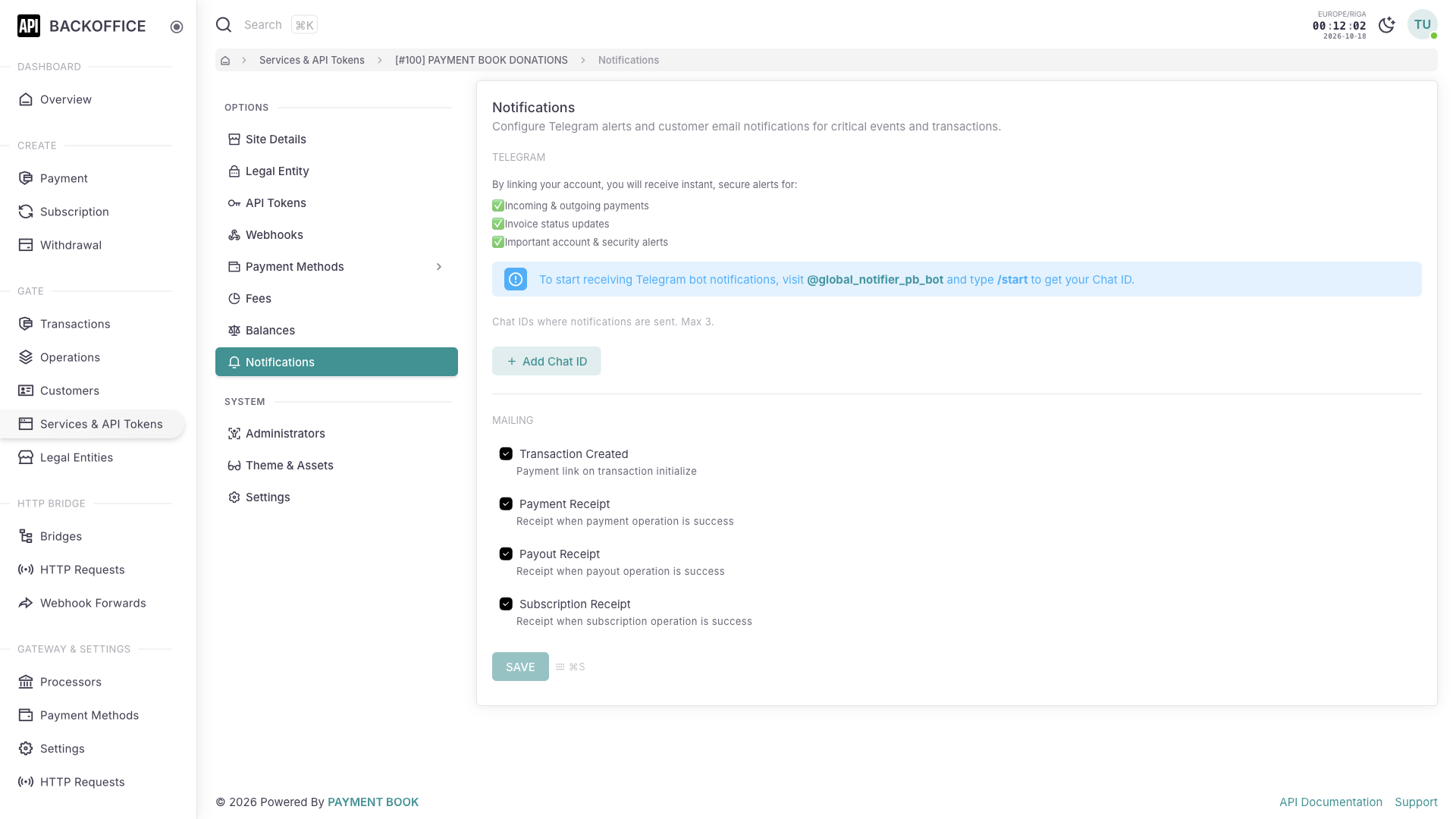
Task: Uncheck the Payment Receipt checkbox
Action: [506, 504]
